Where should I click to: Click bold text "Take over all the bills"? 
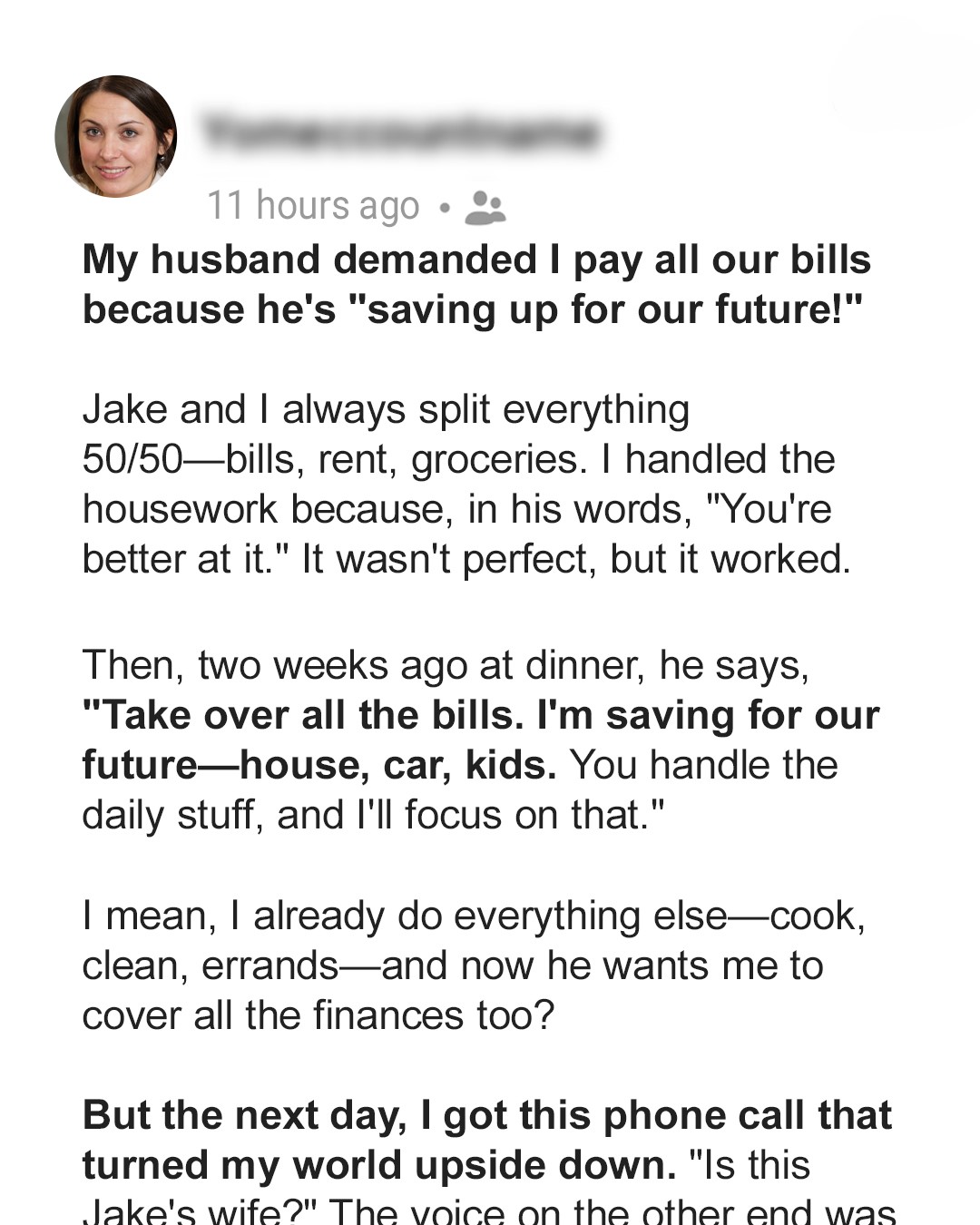[x=301, y=715]
